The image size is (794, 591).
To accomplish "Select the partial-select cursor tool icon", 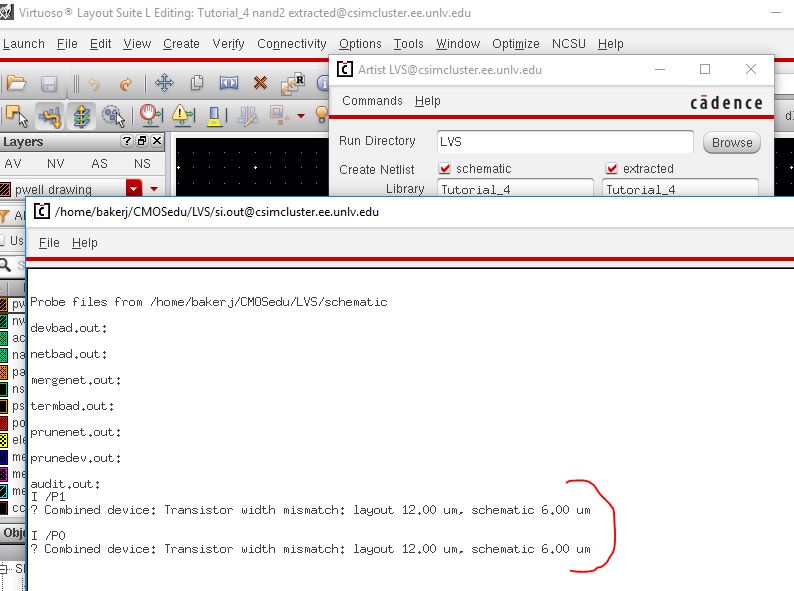I will (17, 116).
